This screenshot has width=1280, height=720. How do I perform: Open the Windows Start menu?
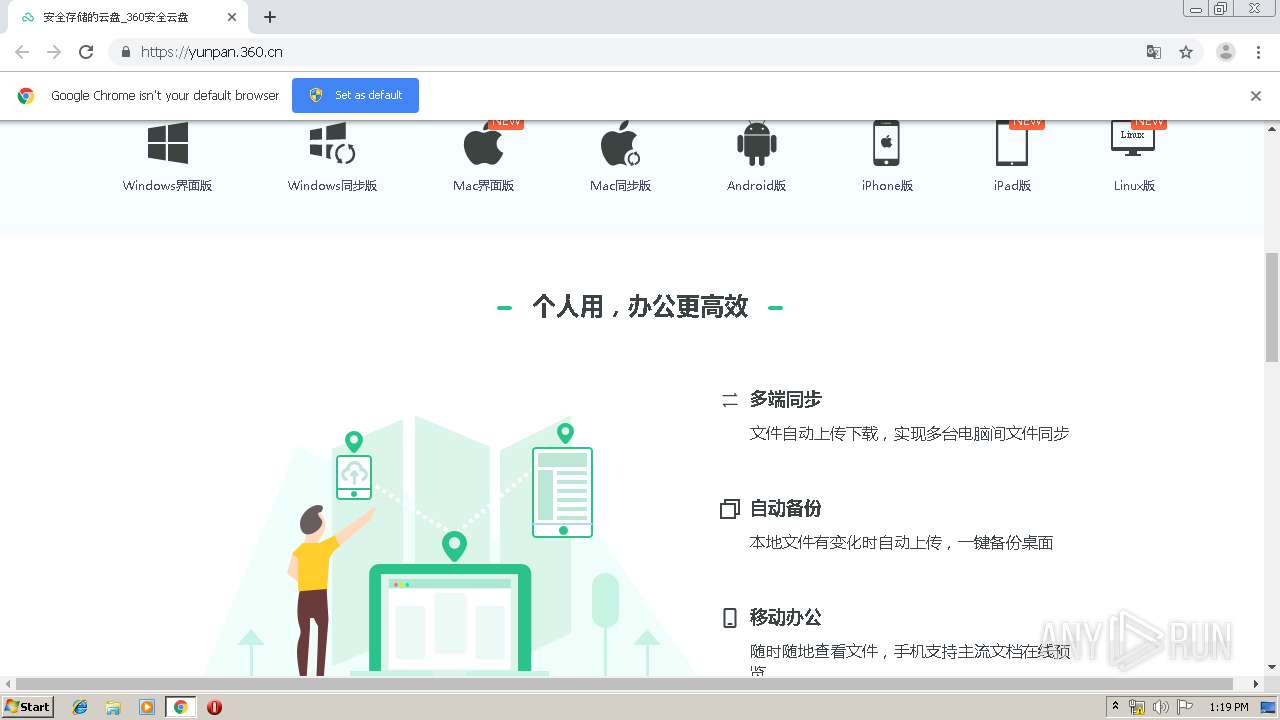(28, 706)
